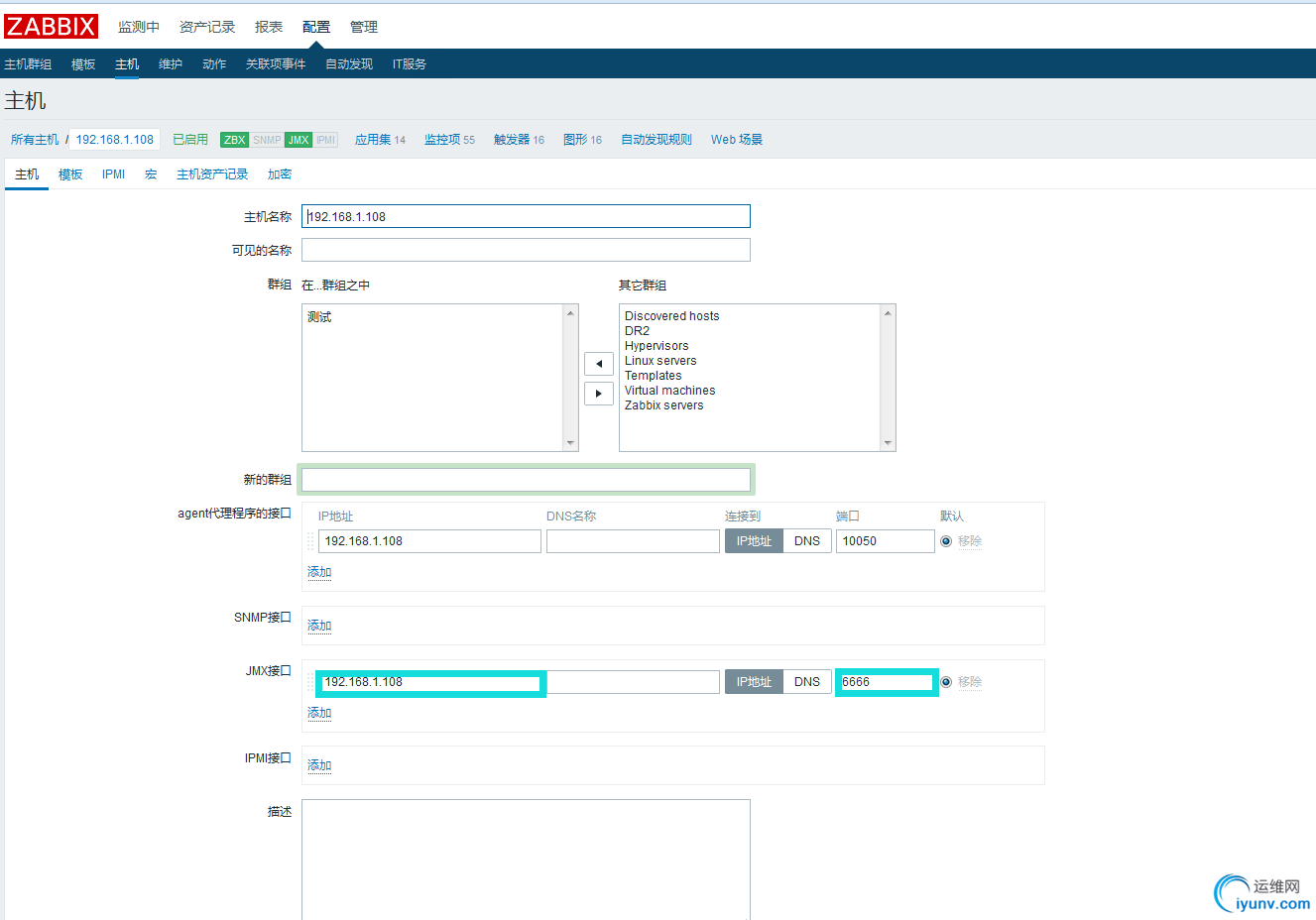Go to 主机群组 in the submenu
The height and width of the screenshot is (920, 1316).
click(x=28, y=64)
